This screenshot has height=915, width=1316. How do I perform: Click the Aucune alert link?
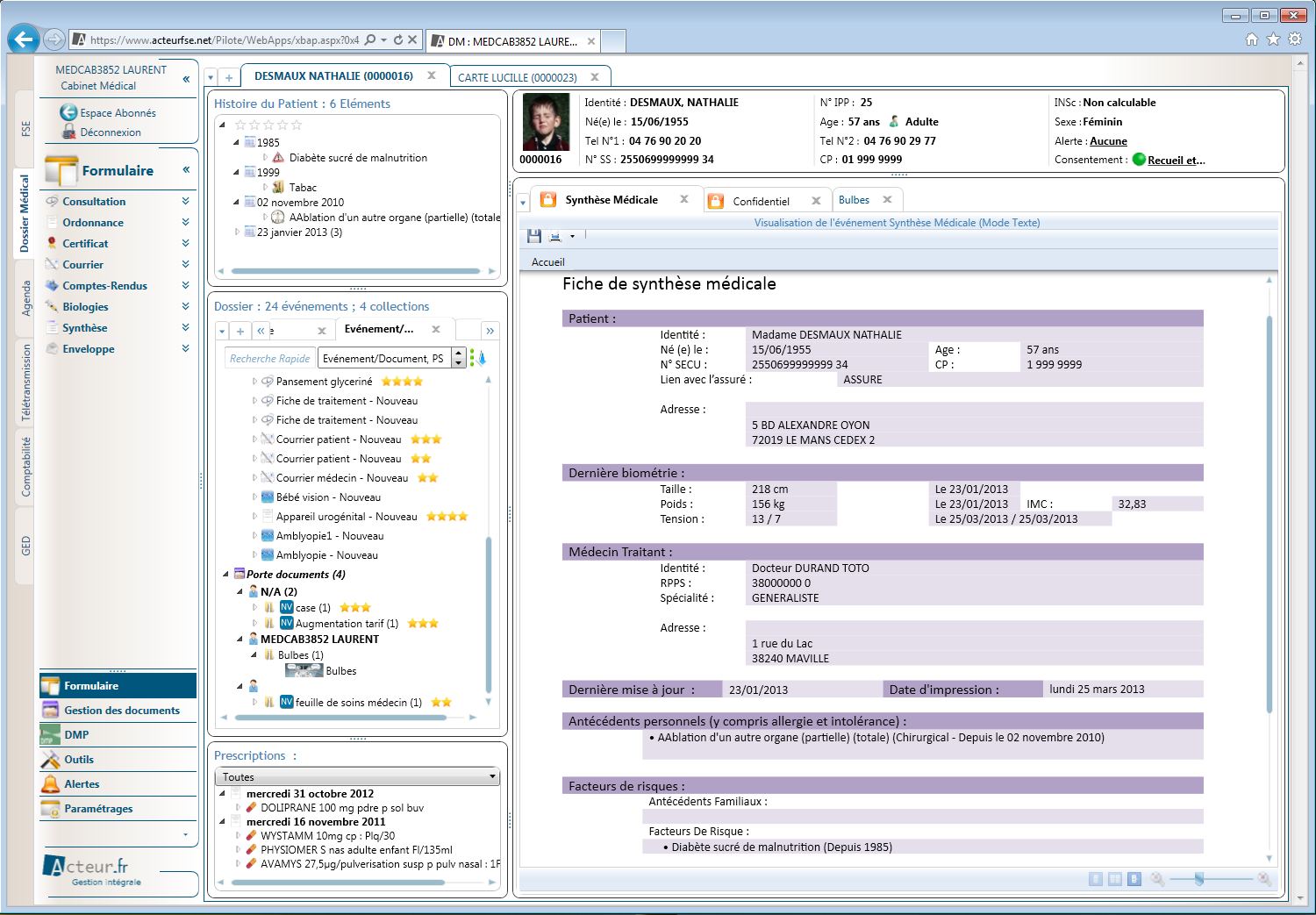point(1108,141)
